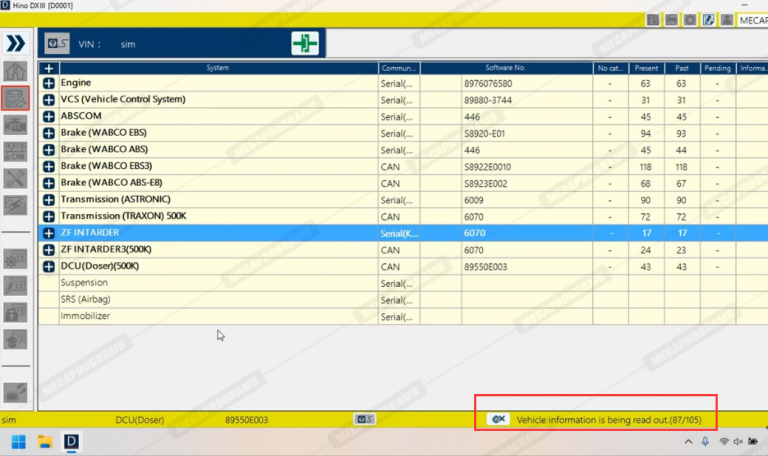
Task: Click the user profile icon in the top toolbar
Action: tap(727, 20)
